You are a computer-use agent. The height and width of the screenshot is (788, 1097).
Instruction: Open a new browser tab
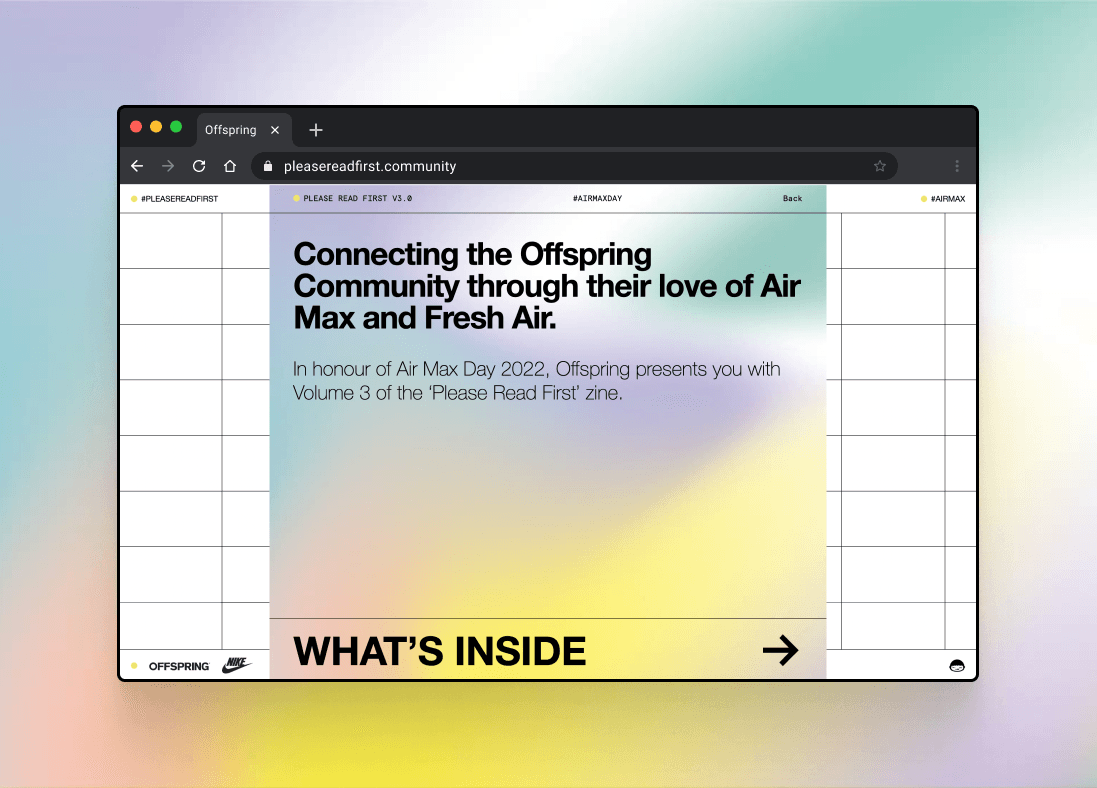(x=316, y=130)
